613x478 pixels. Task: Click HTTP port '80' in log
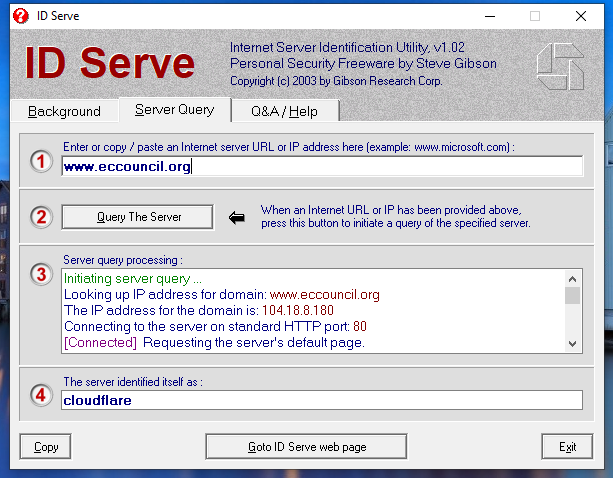(360, 326)
